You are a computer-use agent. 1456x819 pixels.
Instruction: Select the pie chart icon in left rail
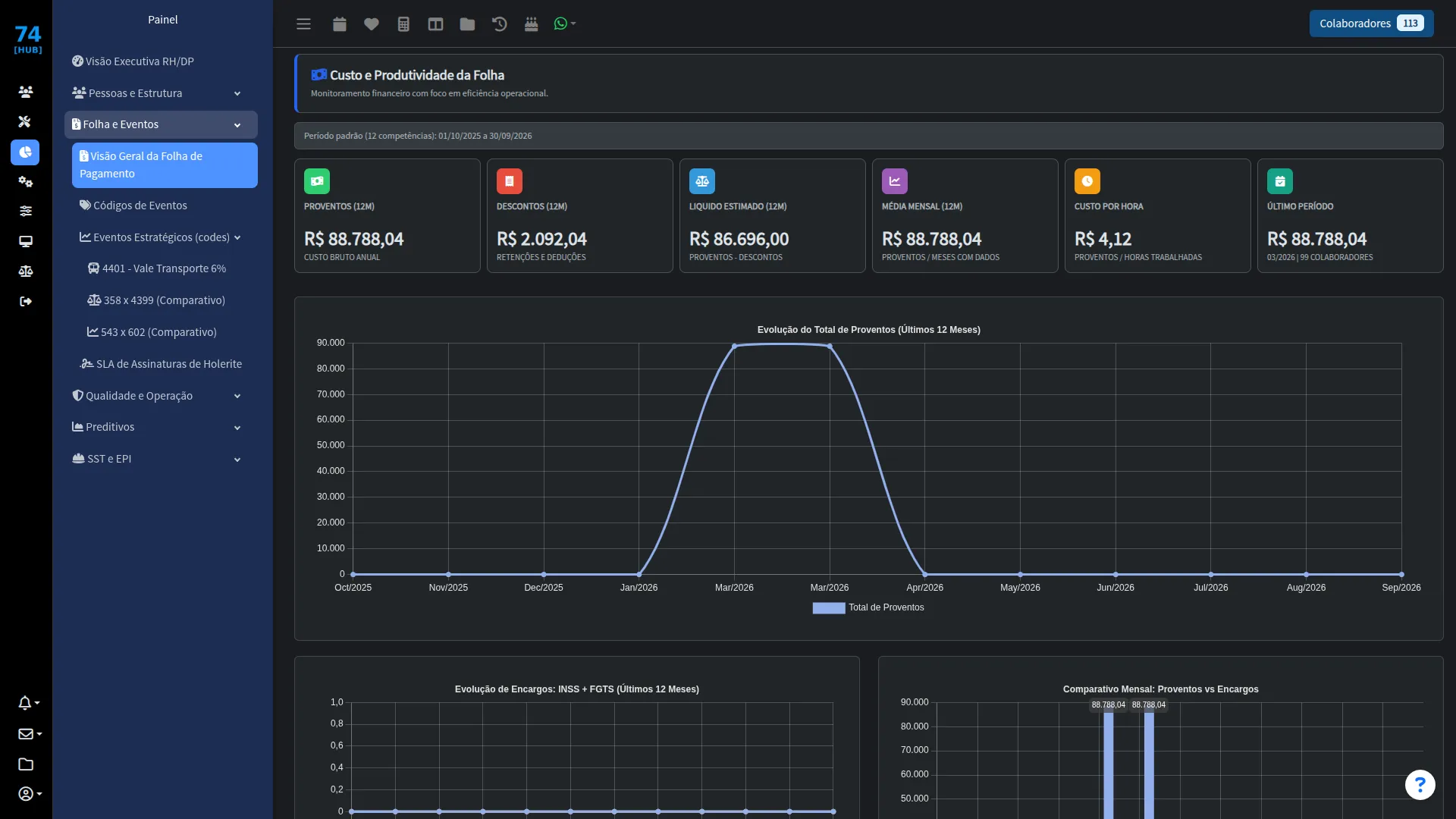[25, 152]
